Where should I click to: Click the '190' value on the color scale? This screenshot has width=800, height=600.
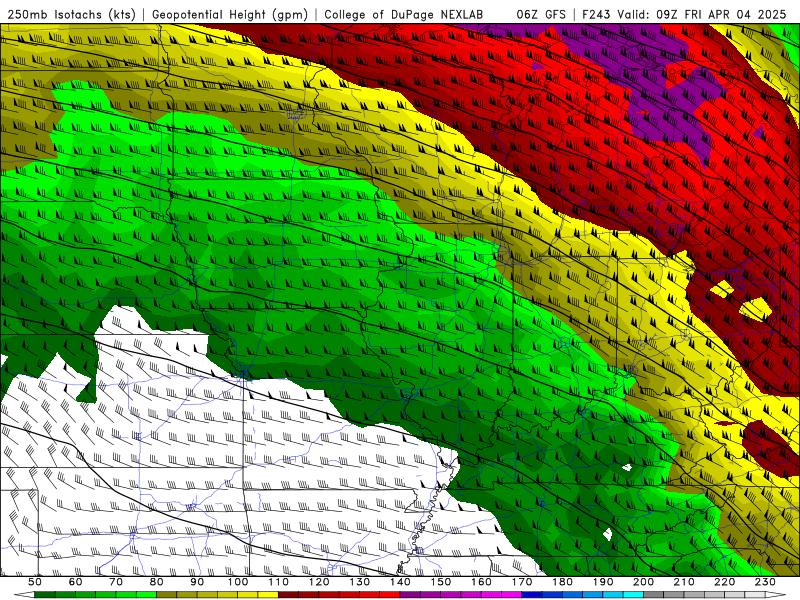pos(603,582)
